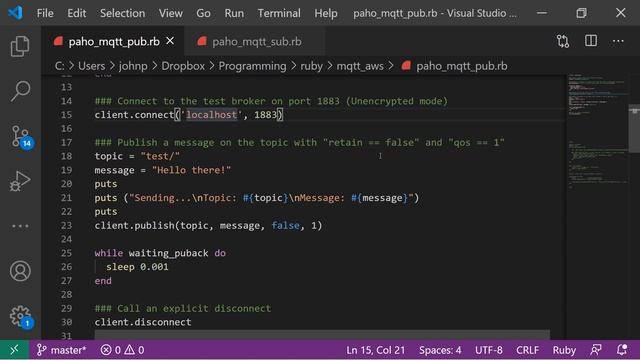Screen dimensions: 640x360
Task: Split the editor to the right
Action: [591, 41]
